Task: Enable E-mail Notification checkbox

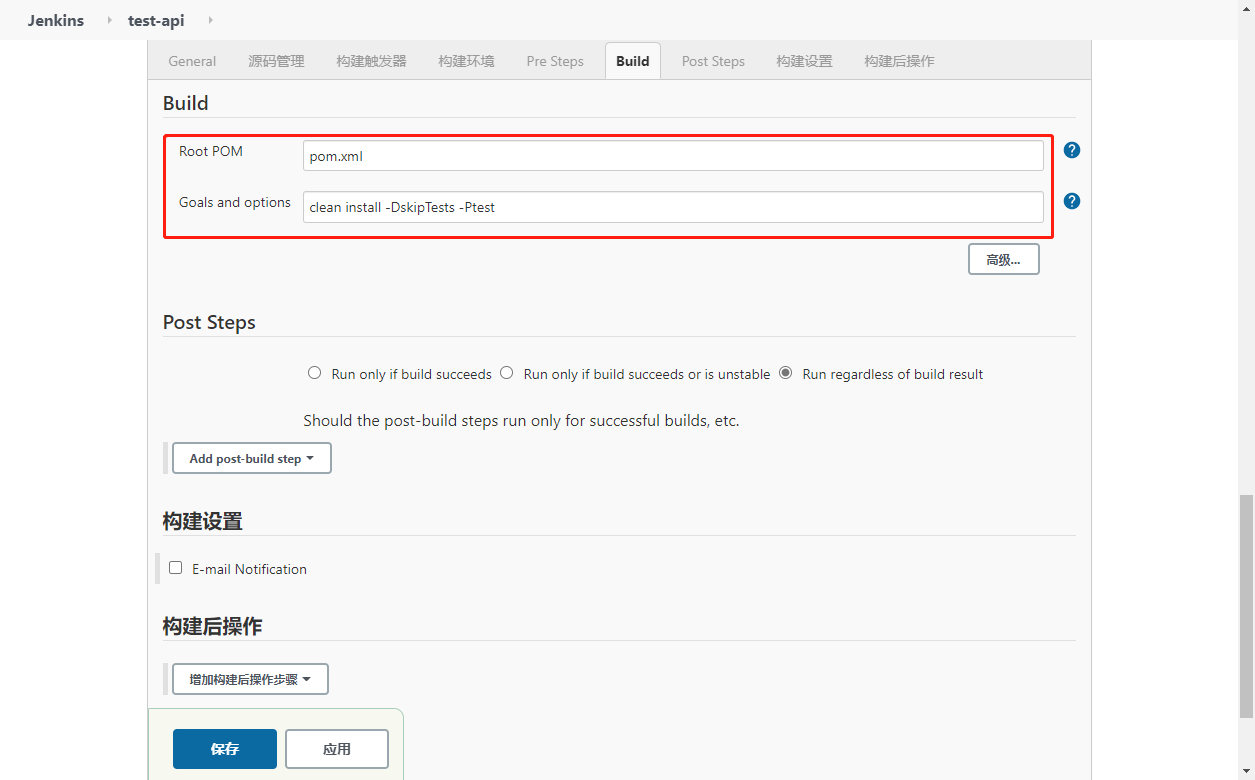Action: point(176,568)
